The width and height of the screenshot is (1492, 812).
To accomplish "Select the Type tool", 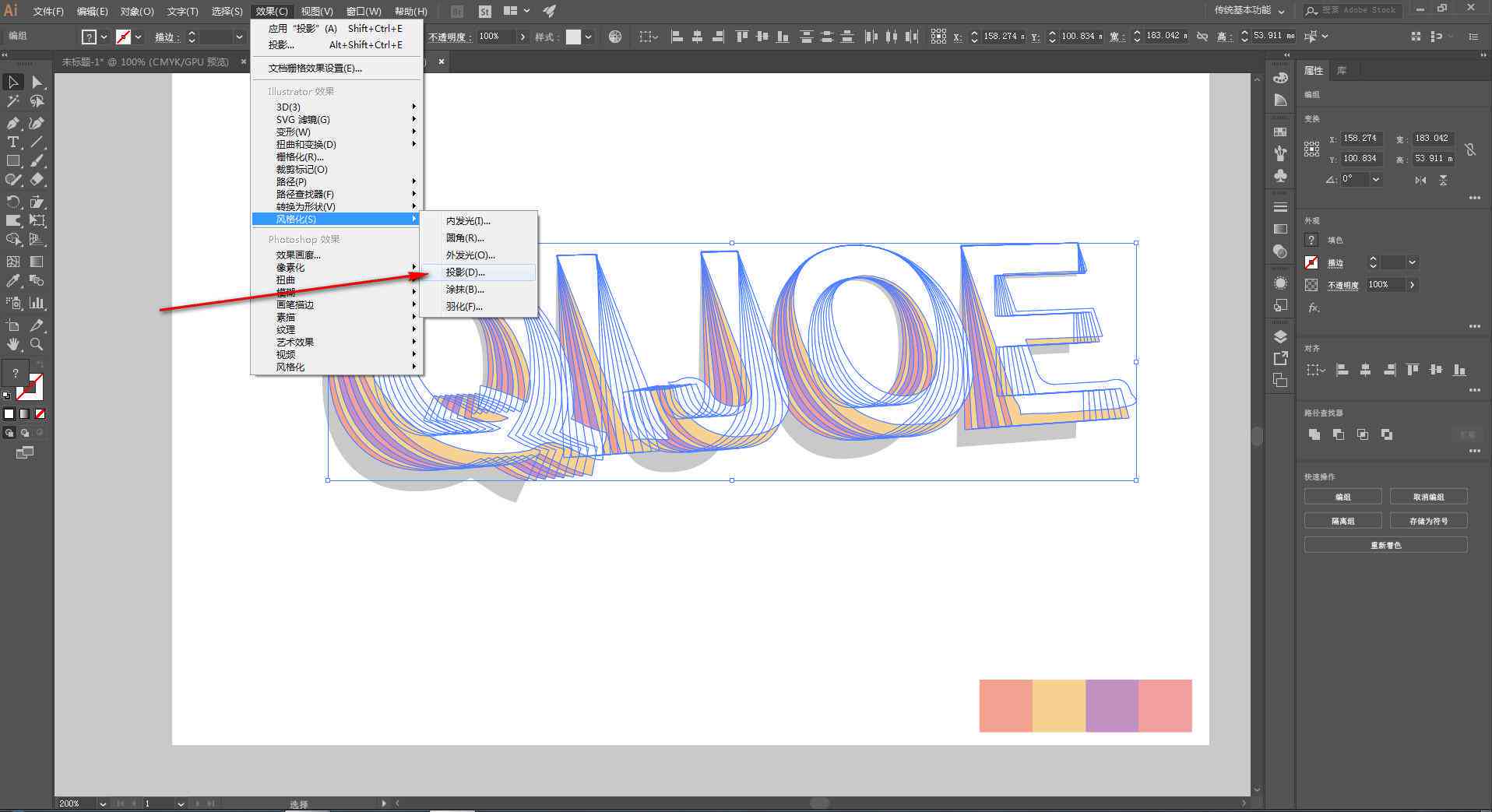I will pos(13,142).
